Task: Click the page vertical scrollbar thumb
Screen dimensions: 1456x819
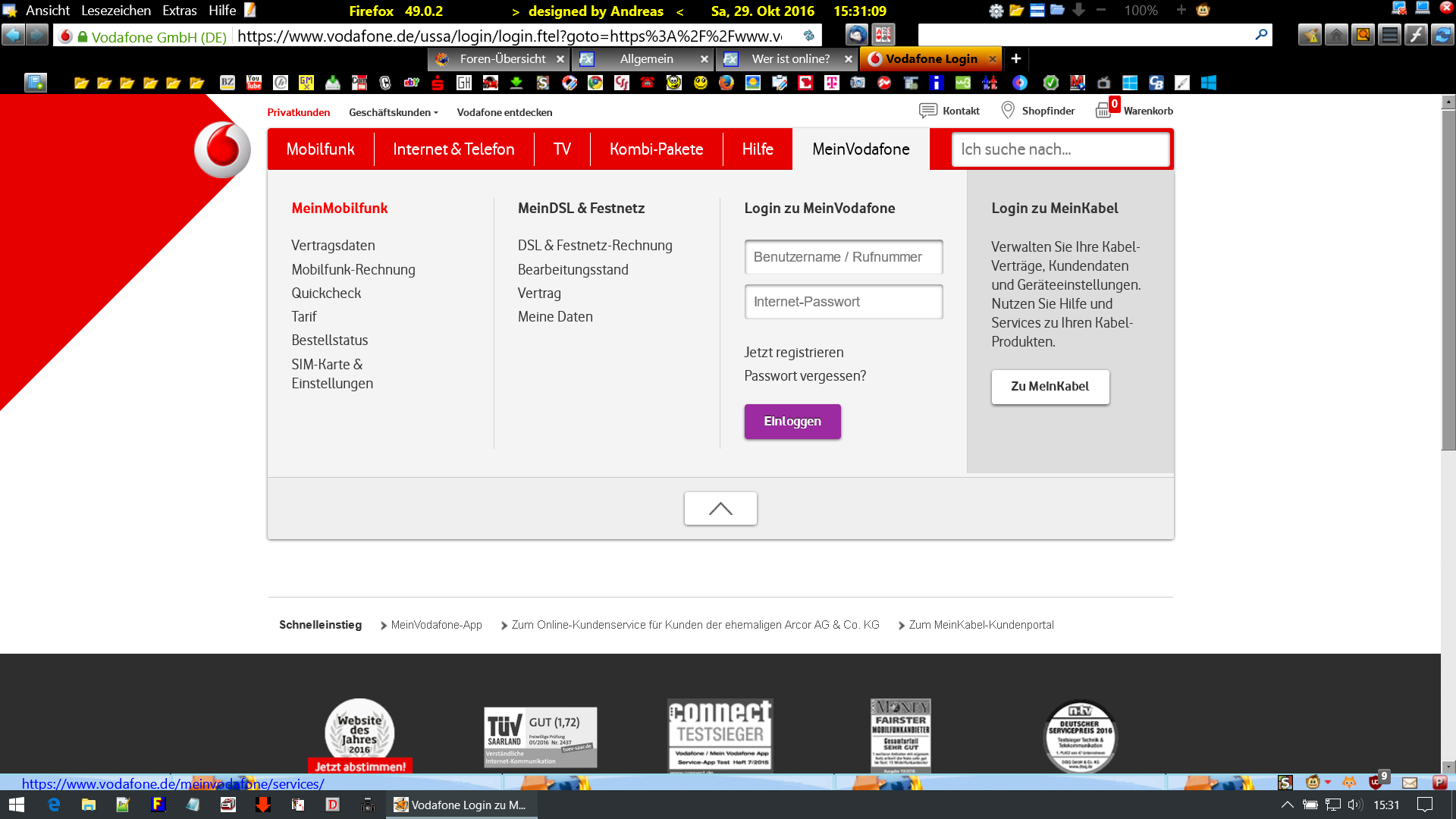Action: [x=1448, y=281]
